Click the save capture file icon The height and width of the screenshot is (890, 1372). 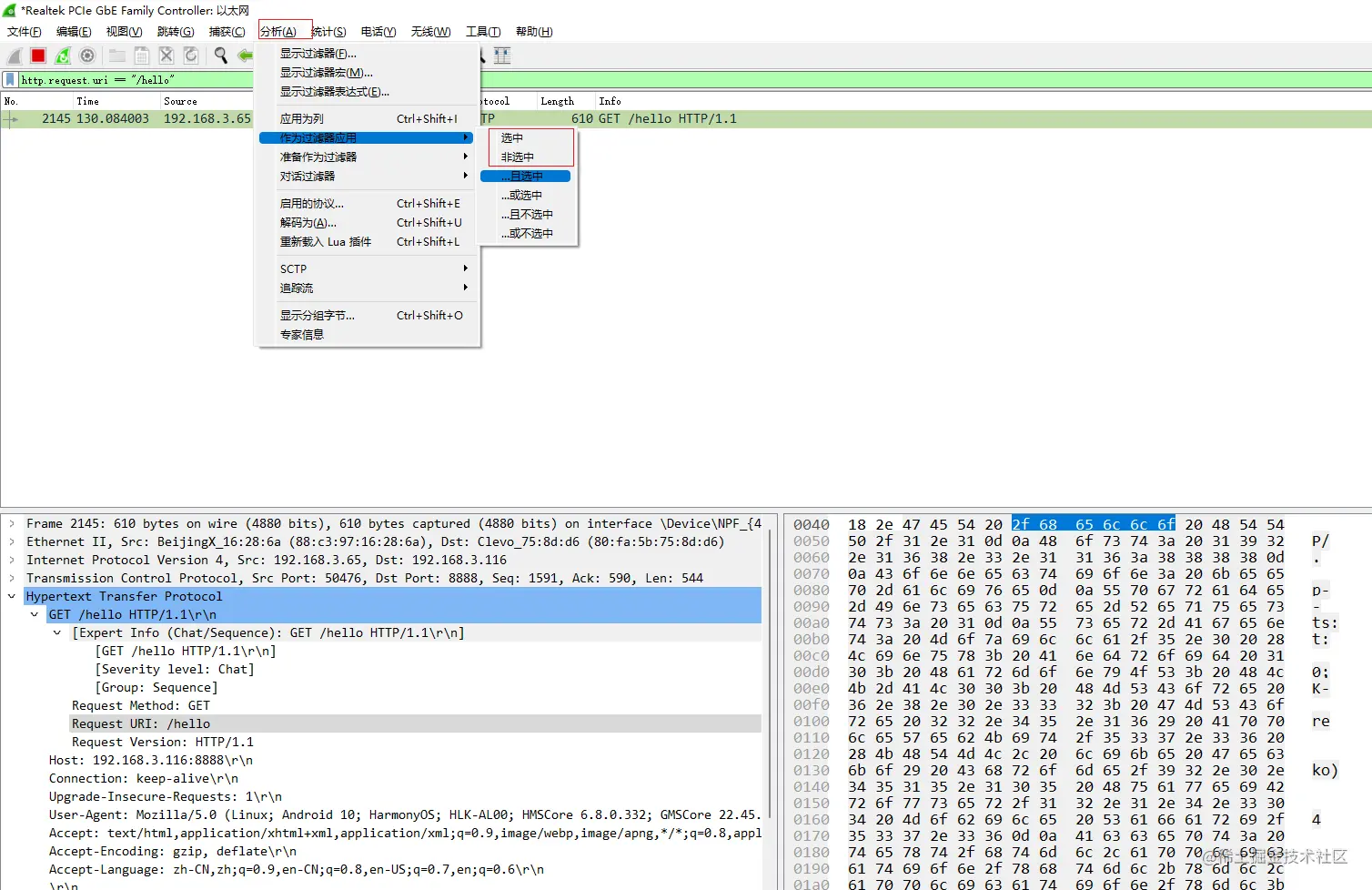(x=142, y=56)
